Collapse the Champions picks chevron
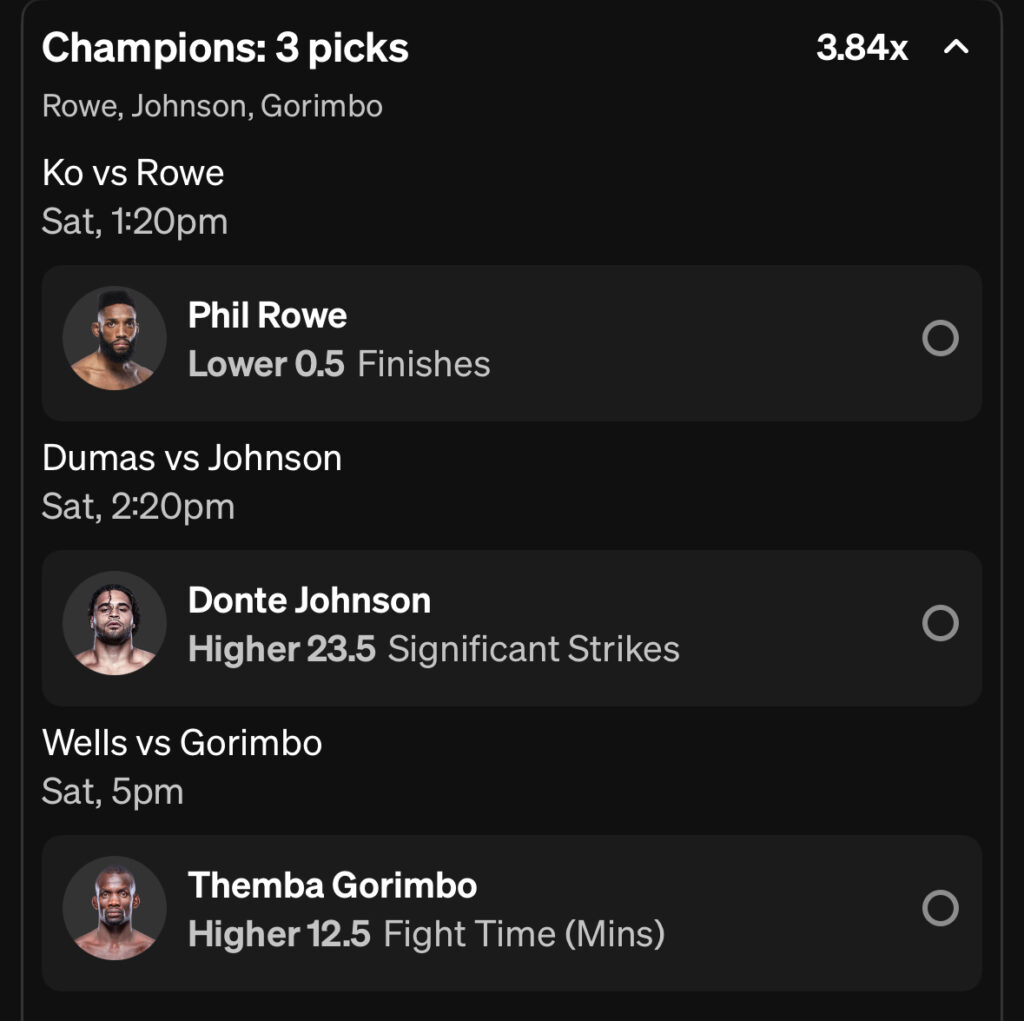This screenshot has width=1024, height=1021. click(x=957, y=47)
